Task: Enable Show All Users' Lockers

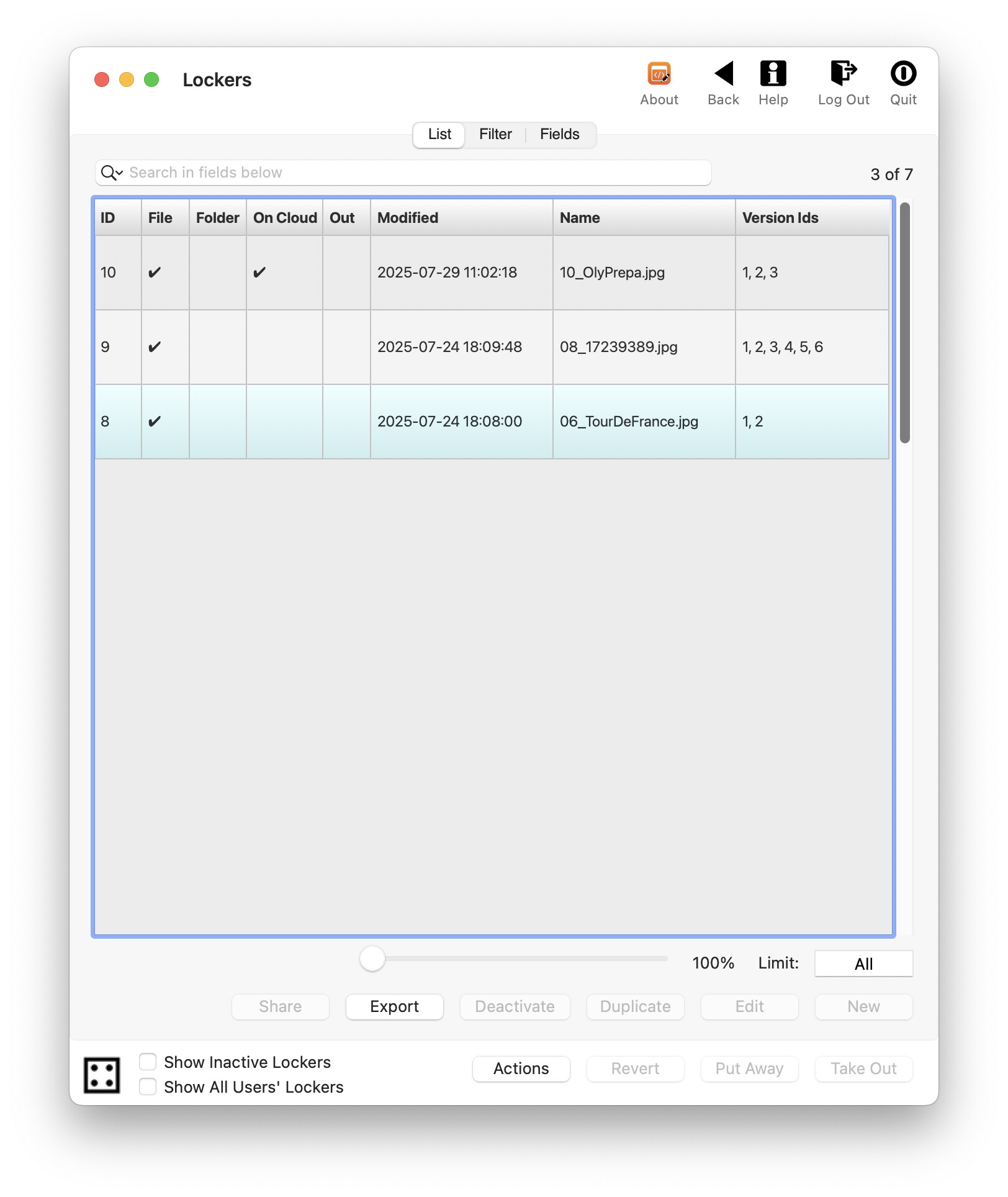Action: point(147,1087)
